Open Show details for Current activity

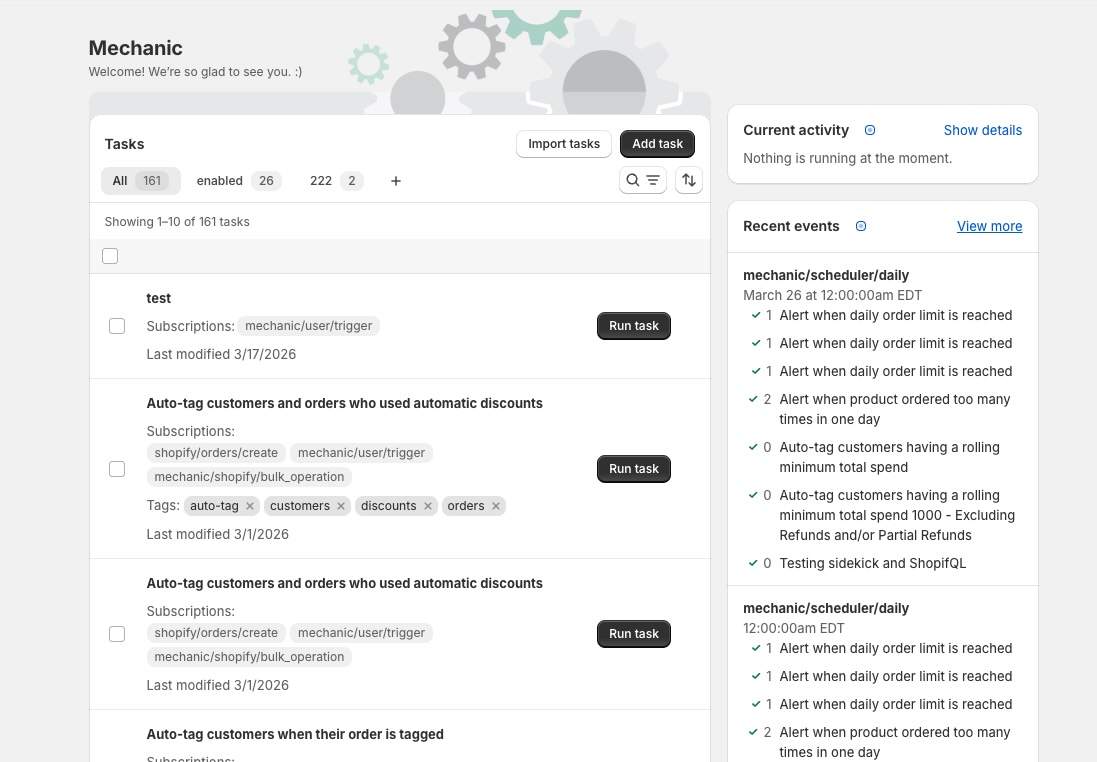click(982, 130)
